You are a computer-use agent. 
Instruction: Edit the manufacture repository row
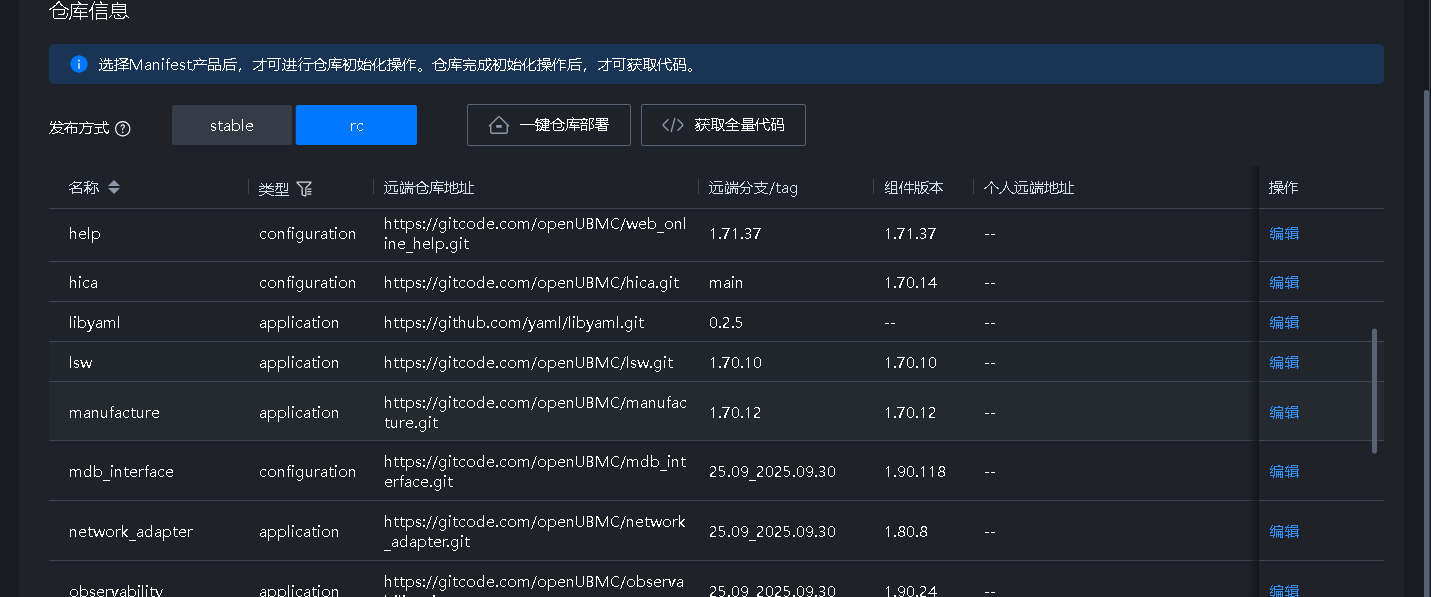(1284, 413)
